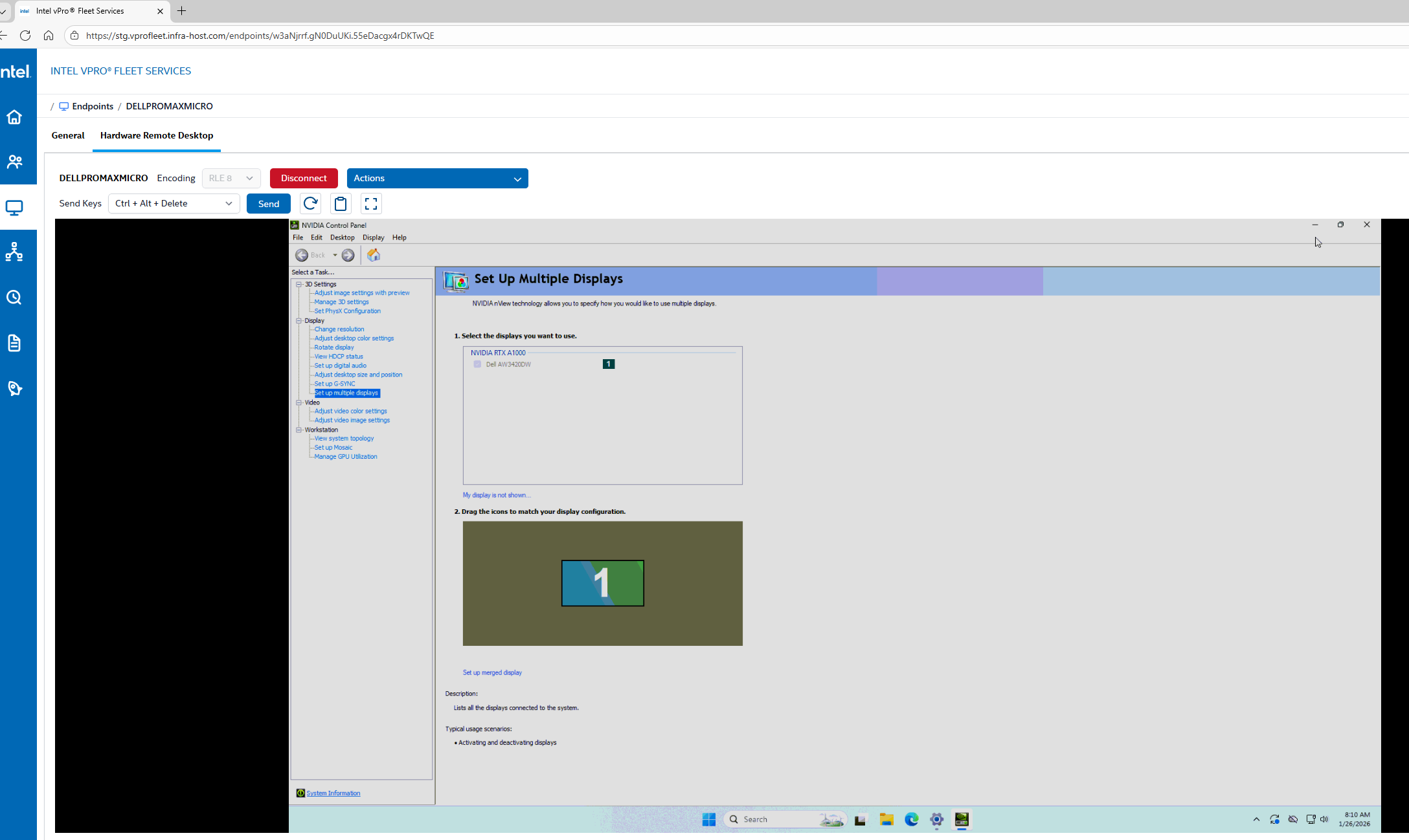Click Set up merged display link
This screenshot has height=840, width=1409.
[492, 672]
